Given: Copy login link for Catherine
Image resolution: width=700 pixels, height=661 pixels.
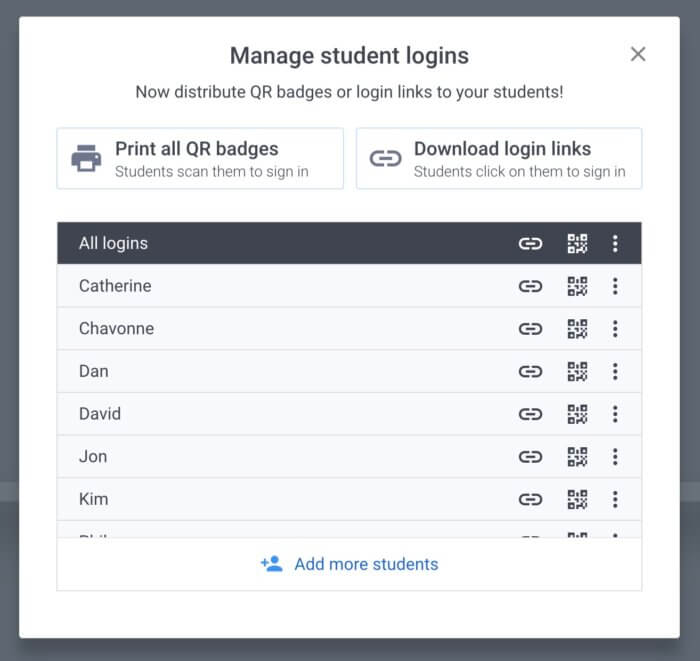Looking at the screenshot, I should pos(530,286).
